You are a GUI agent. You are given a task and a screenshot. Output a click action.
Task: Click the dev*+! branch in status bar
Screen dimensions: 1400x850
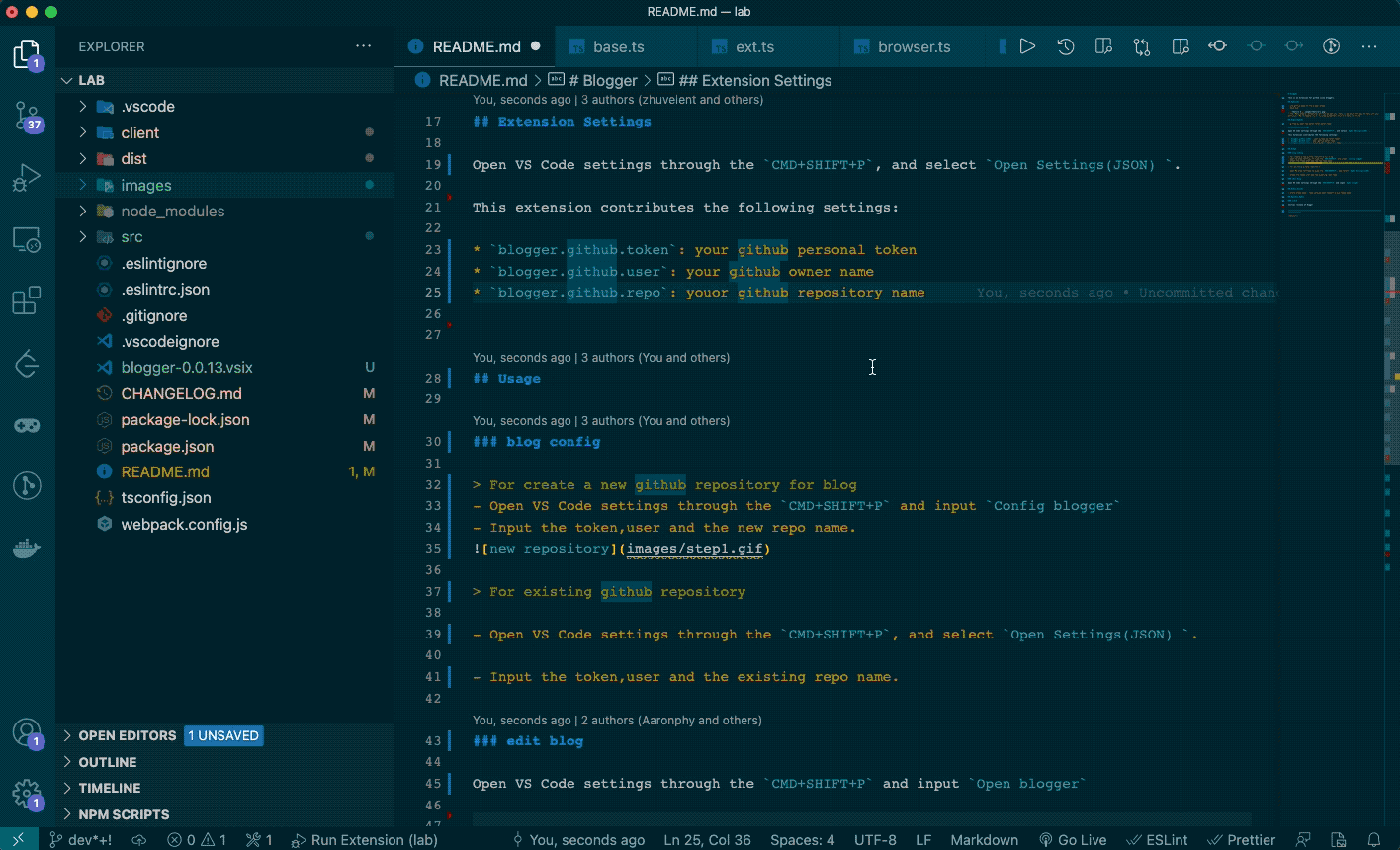81,840
